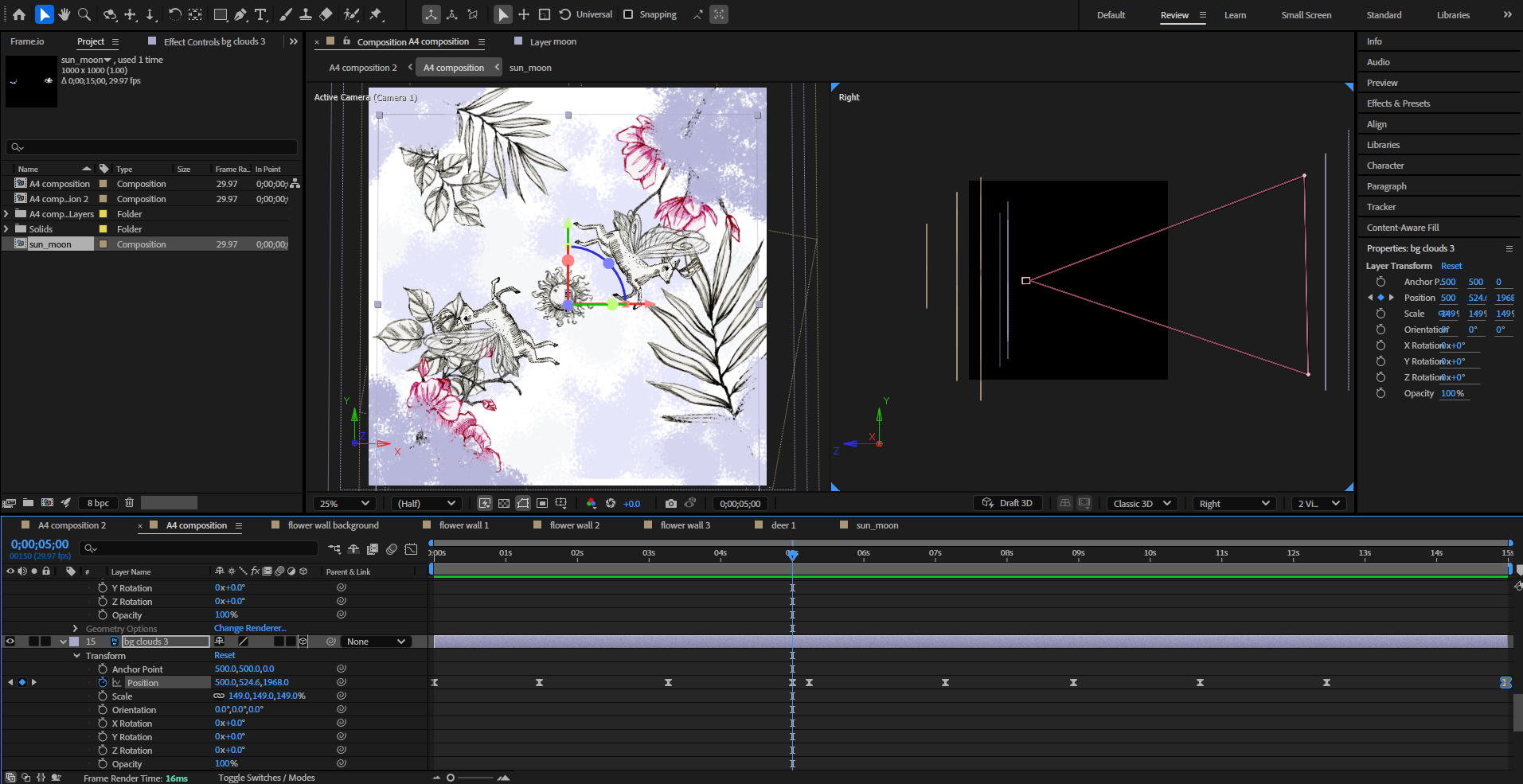Click the Change Renderer link
1523x784 pixels.
click(250, 628)
